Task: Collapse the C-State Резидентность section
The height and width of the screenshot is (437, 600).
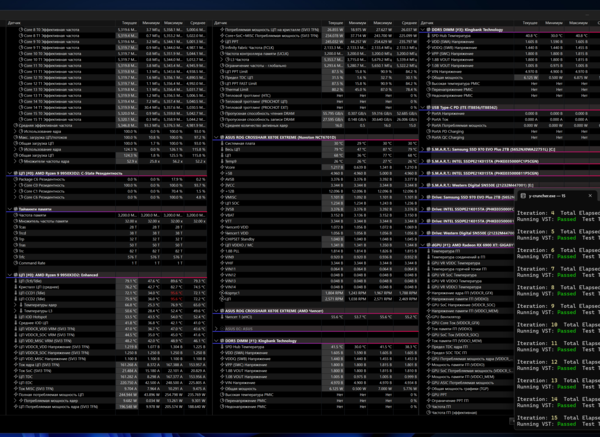Action: pyautogui.click(x=10, y=173)
